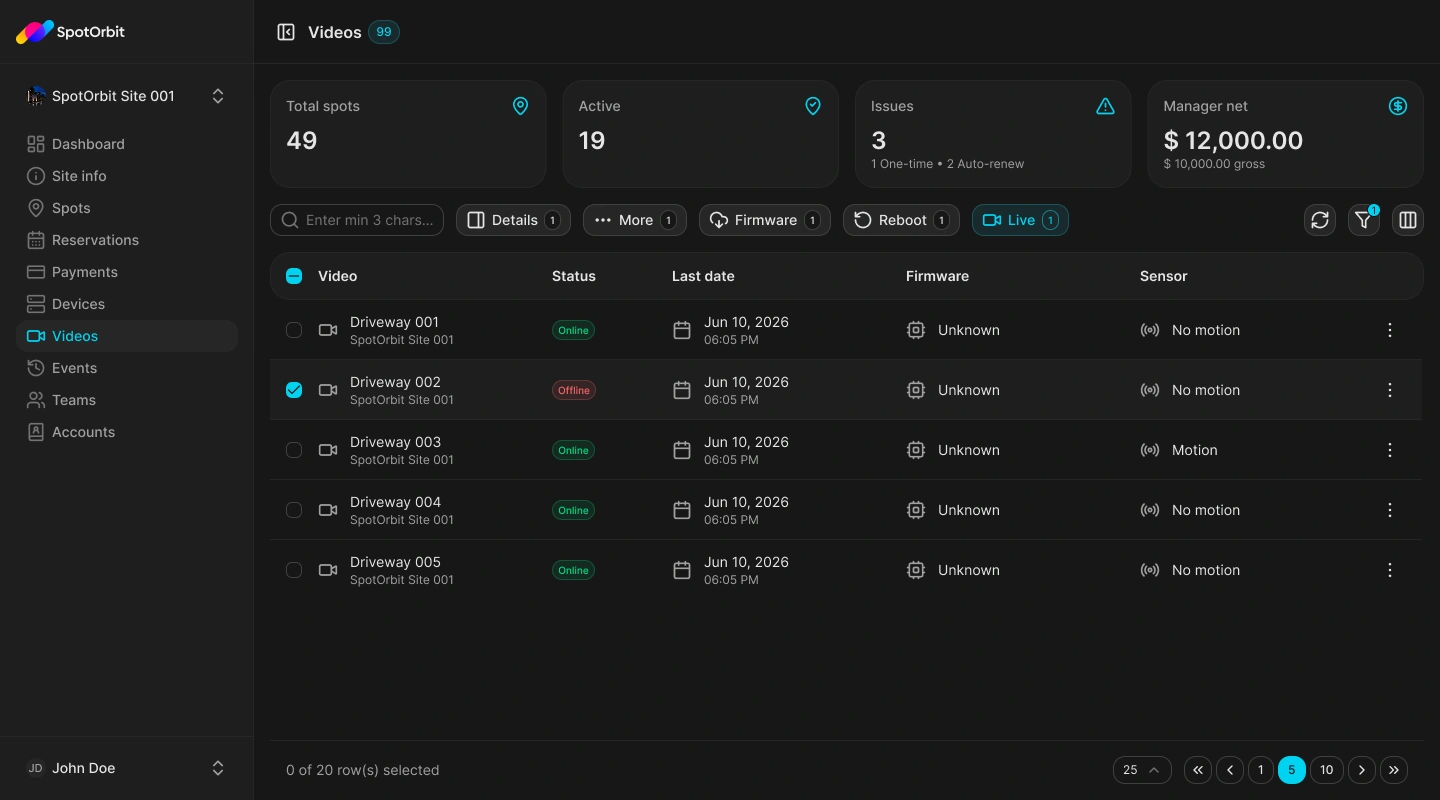Open the column layout icon
Screen dimensions: 1440x800
[1408, 220]
